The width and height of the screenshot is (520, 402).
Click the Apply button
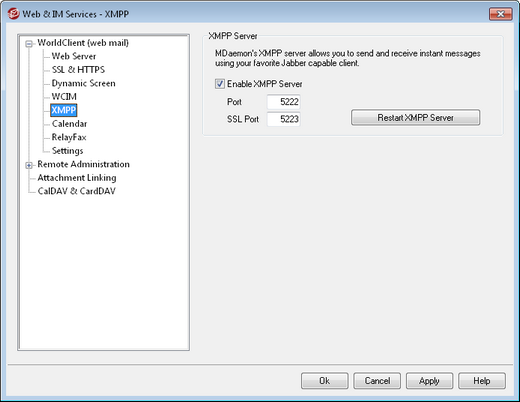(429, 381)
